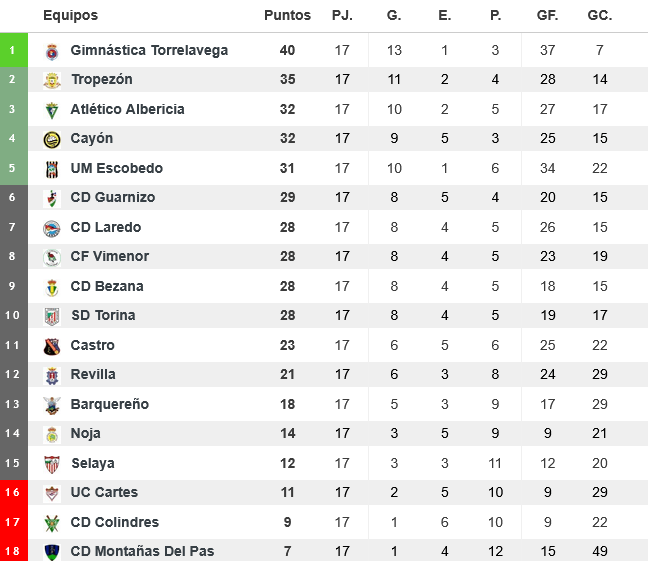The width and height of the screenshot is (648, 561).
Task: Click the Castro club shield icon
Action: [x=52, y=346]
